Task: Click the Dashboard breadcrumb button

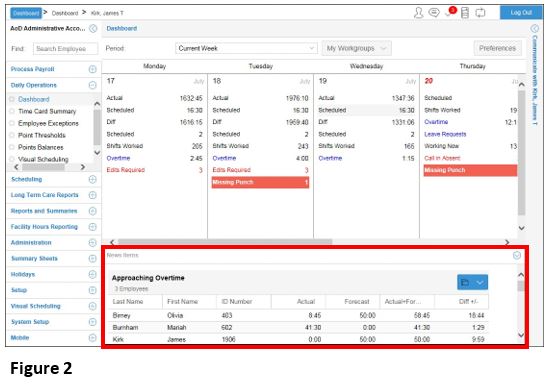Action: (x=26, y=13)
